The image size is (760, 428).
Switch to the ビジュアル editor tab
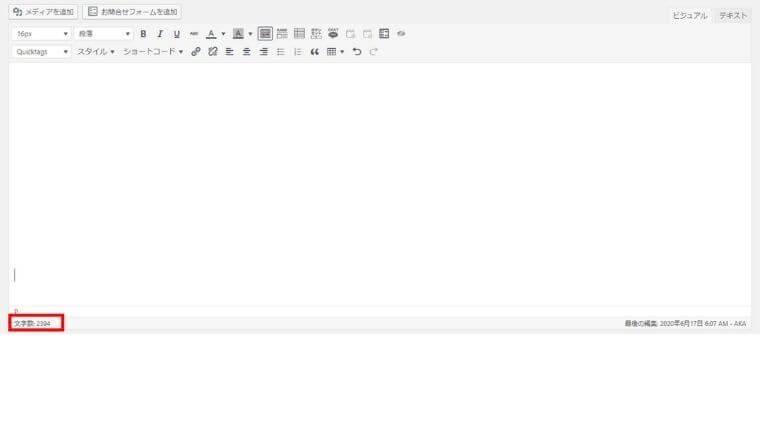(x=690, y=16)
